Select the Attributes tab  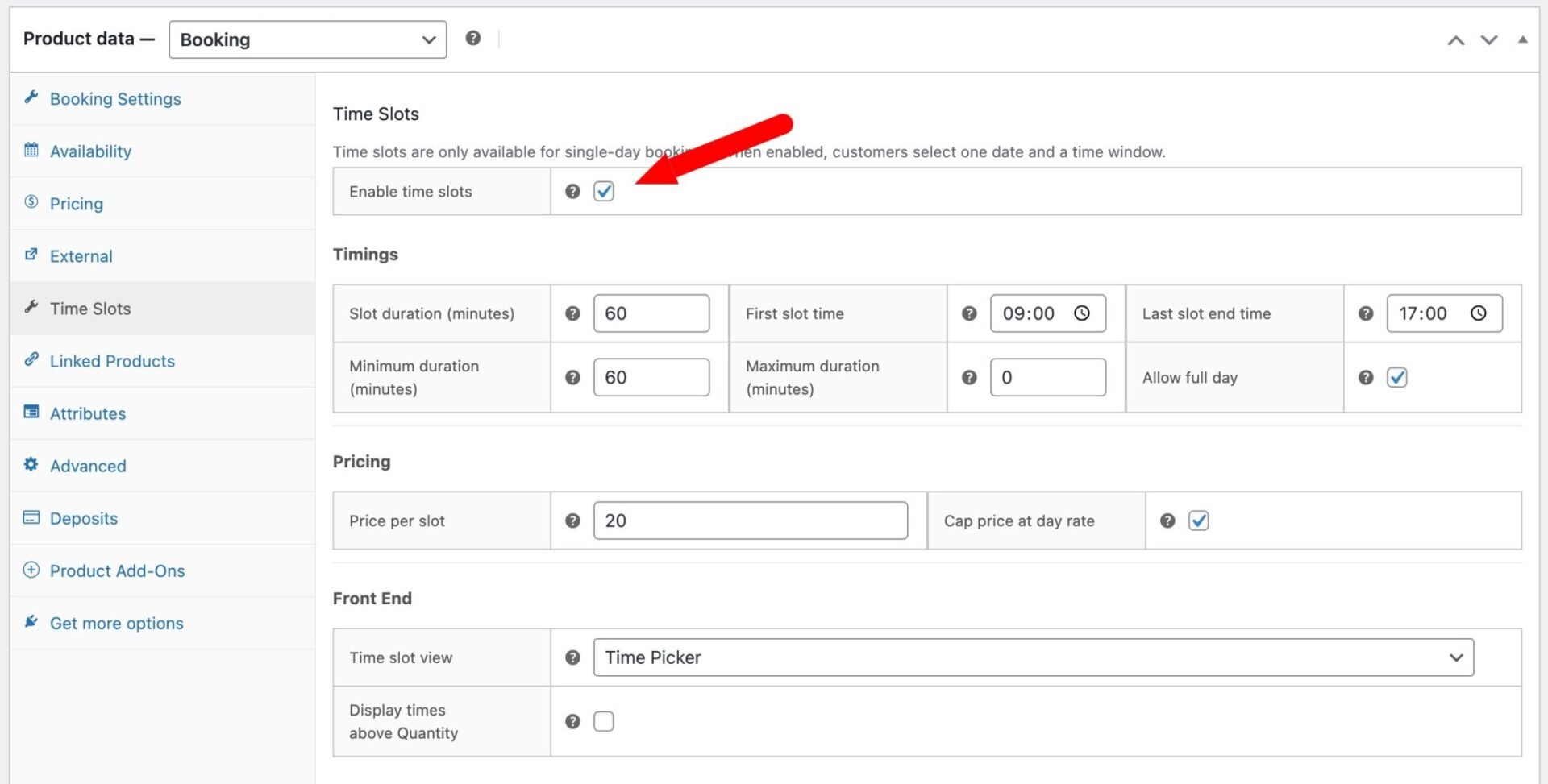click(88, 413)
